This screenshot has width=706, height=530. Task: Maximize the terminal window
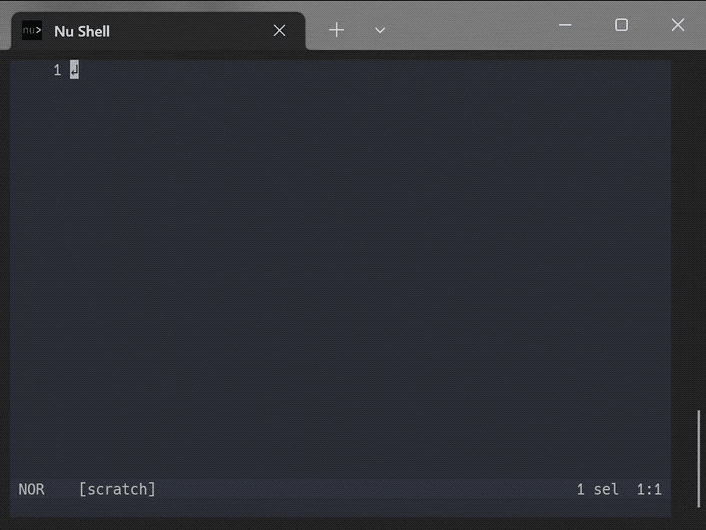[621, 25]
